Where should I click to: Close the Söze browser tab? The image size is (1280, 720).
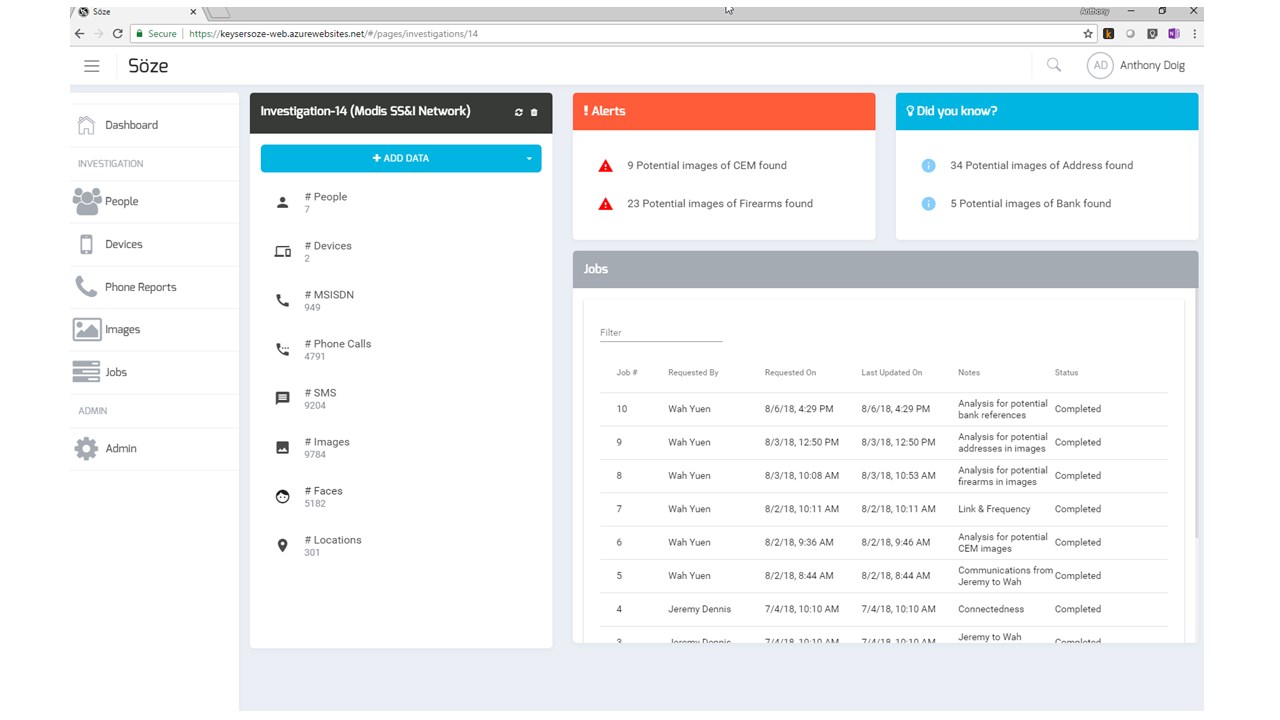(193, 12)
